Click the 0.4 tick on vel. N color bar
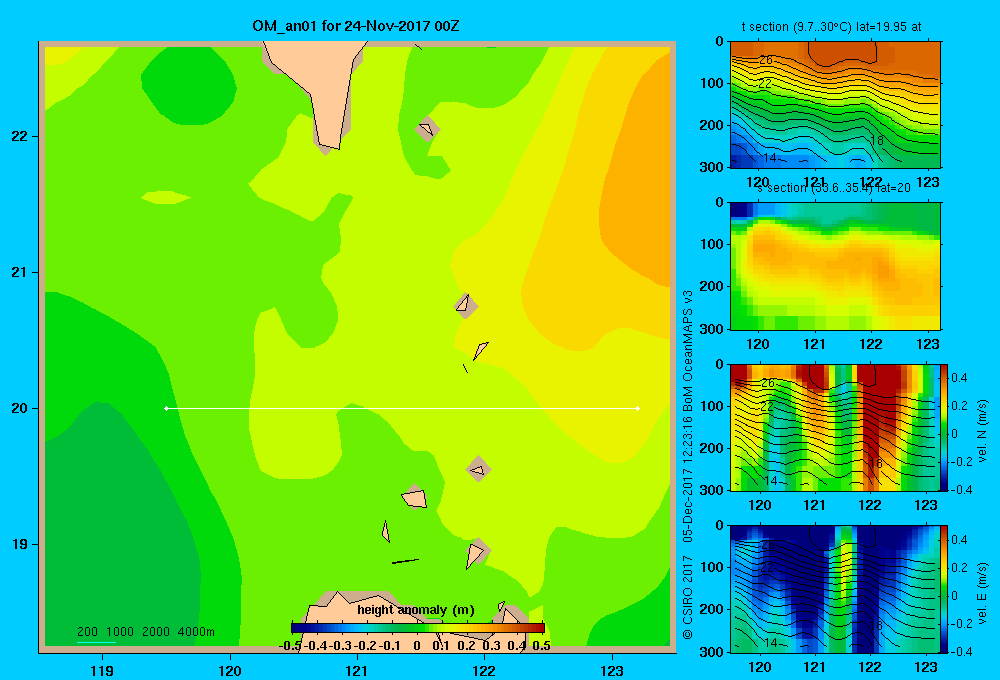The image size is (1000, 680). pos(960,378)
